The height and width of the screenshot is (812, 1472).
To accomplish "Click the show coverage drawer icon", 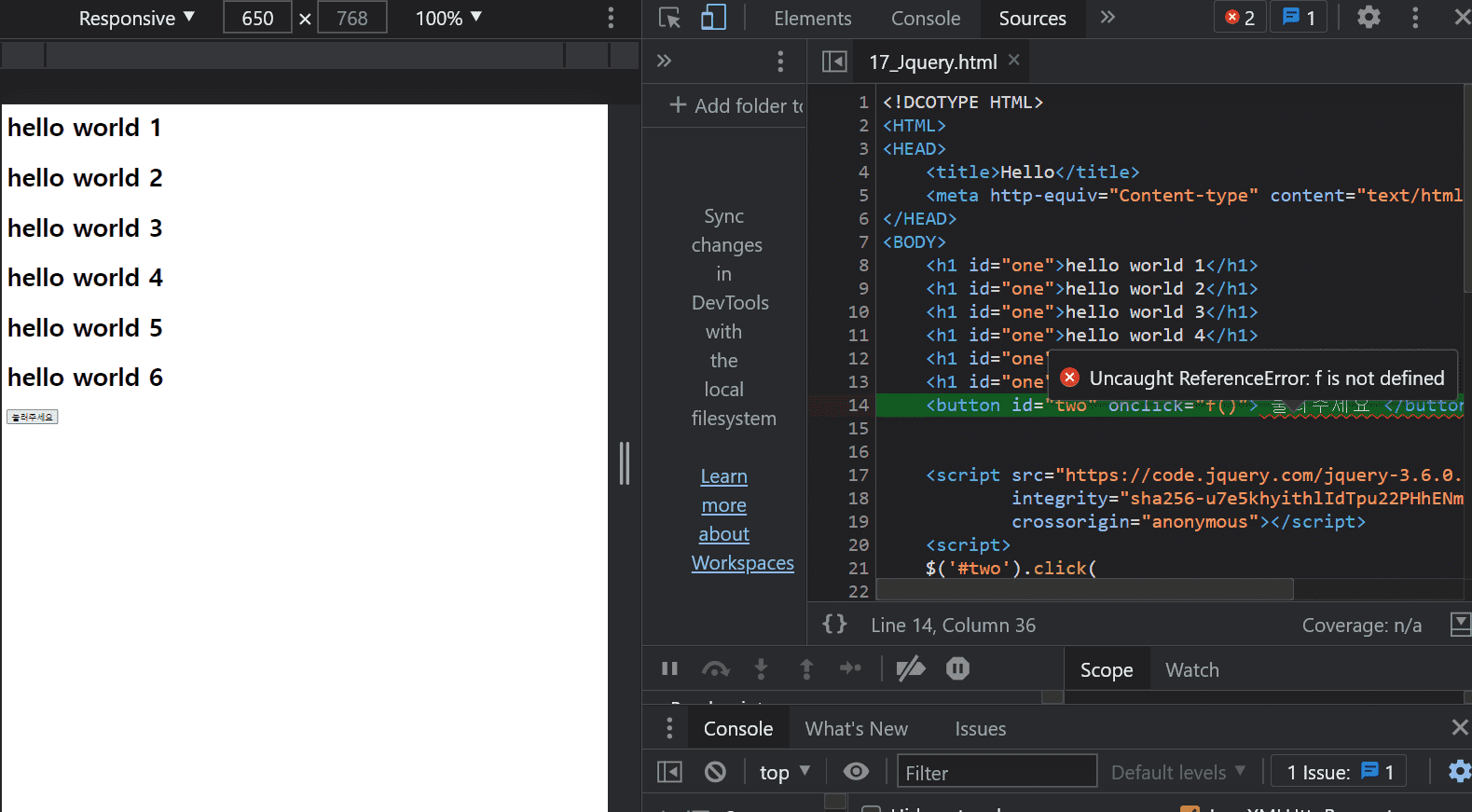I will click(1461, 625).
